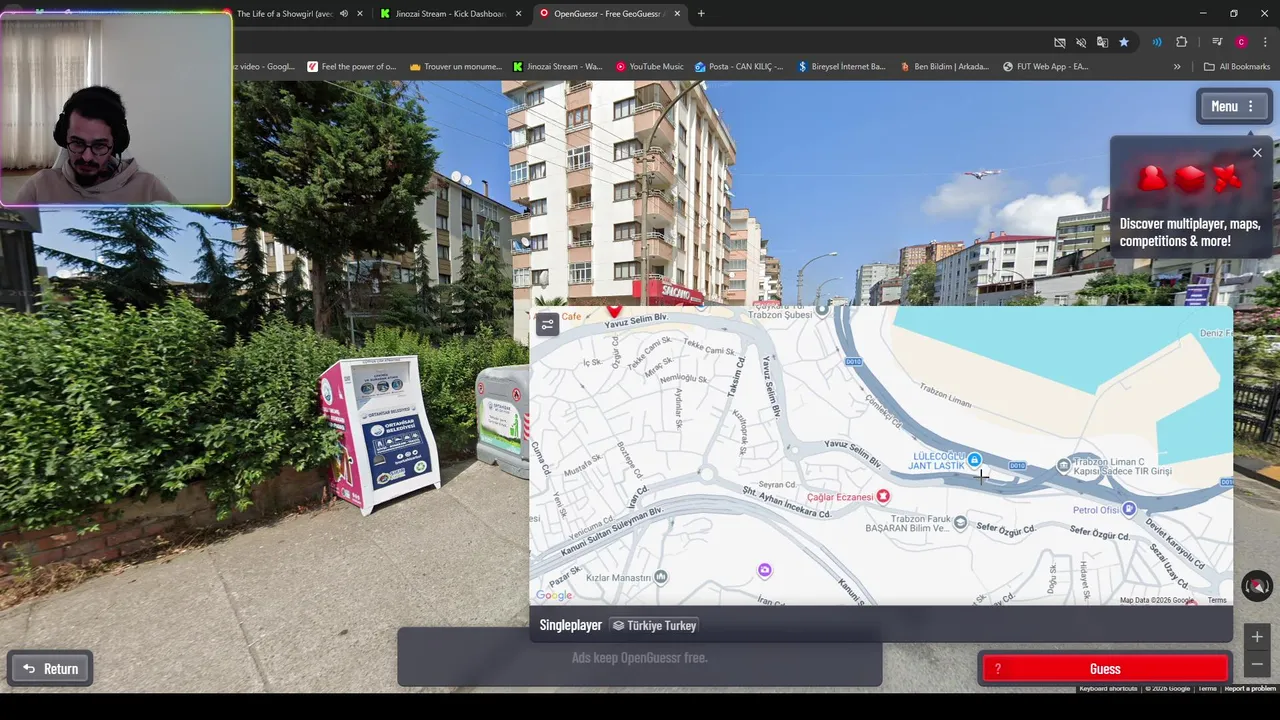Open the translate page icon in address bar
The image size is (1280, 720).
(1102, 42)
